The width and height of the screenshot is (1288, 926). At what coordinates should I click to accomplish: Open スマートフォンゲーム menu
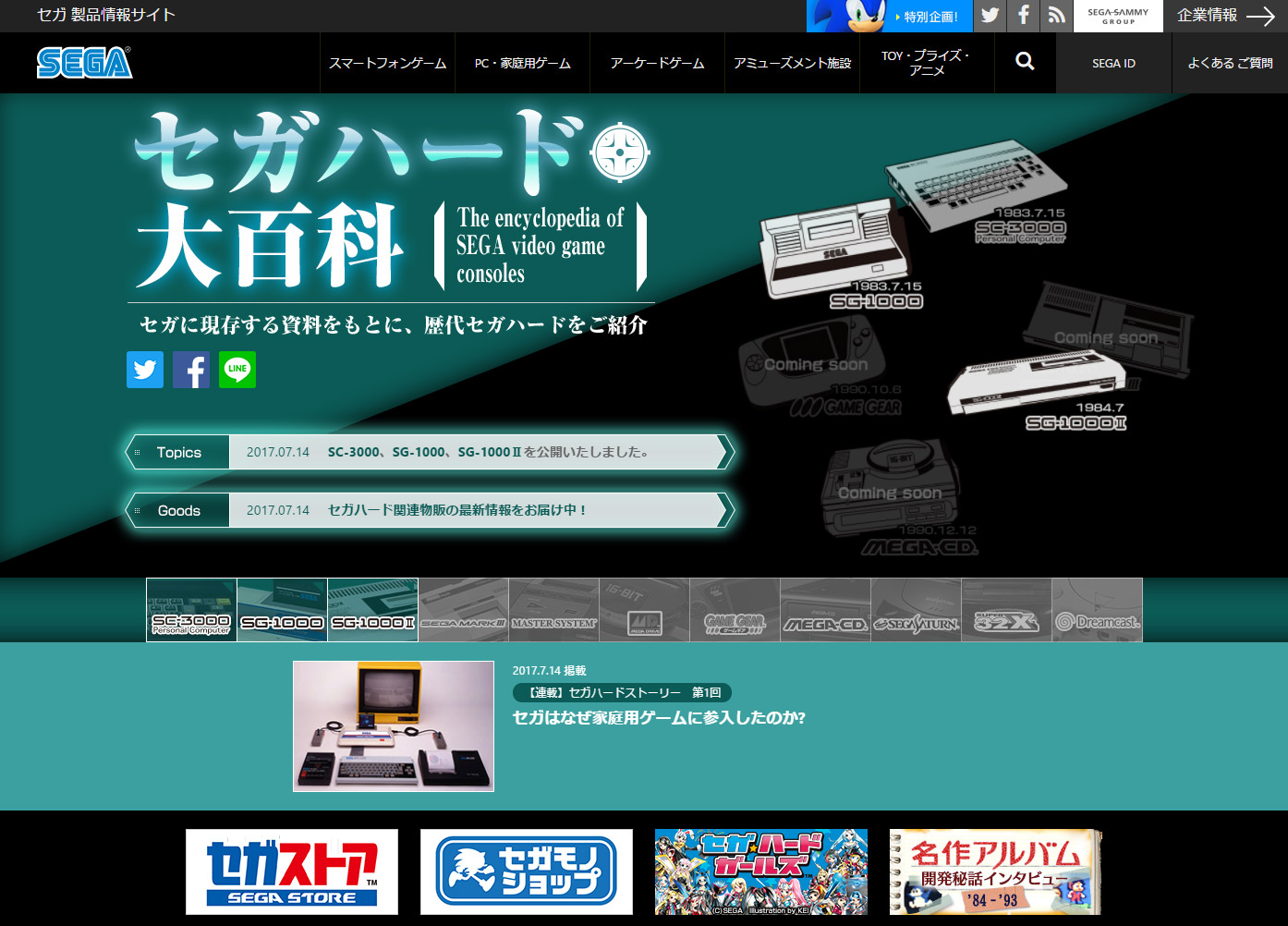tap(387, 63)
